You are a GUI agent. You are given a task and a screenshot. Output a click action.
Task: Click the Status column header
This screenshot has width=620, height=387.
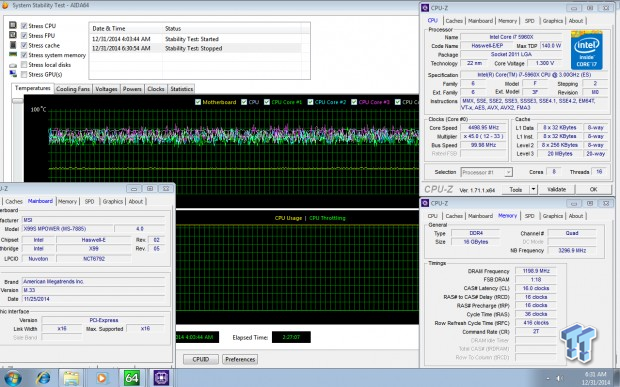[231, 28]
